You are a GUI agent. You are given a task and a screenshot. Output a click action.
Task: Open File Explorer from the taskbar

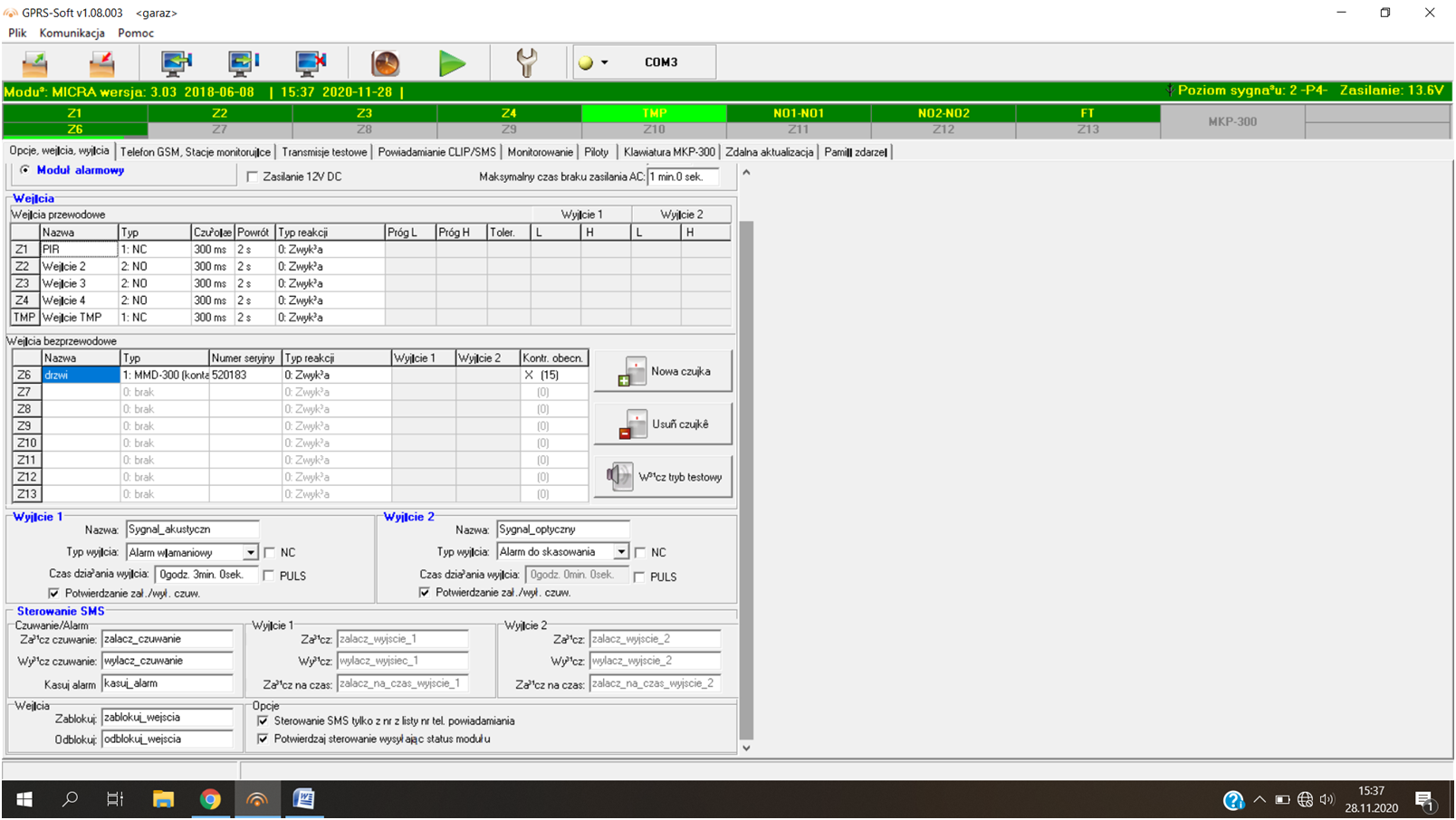163,799
